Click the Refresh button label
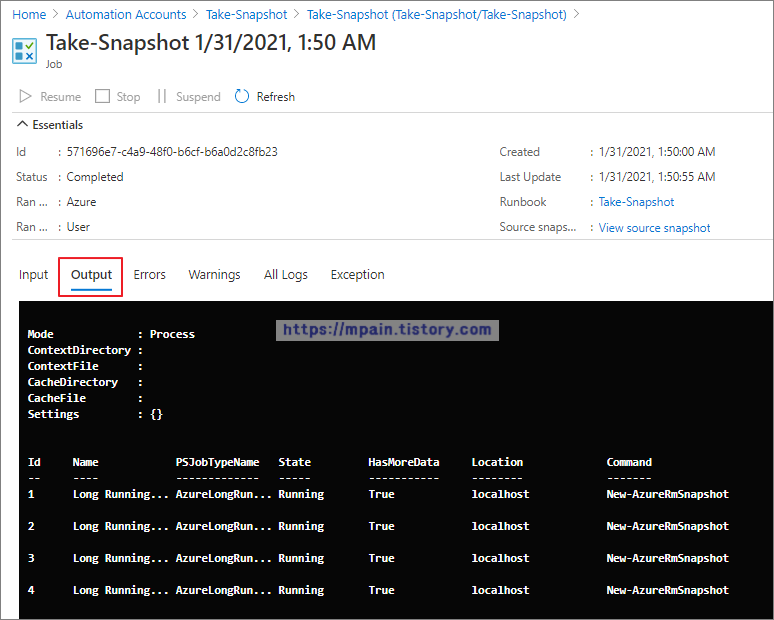 pos(275,97)
